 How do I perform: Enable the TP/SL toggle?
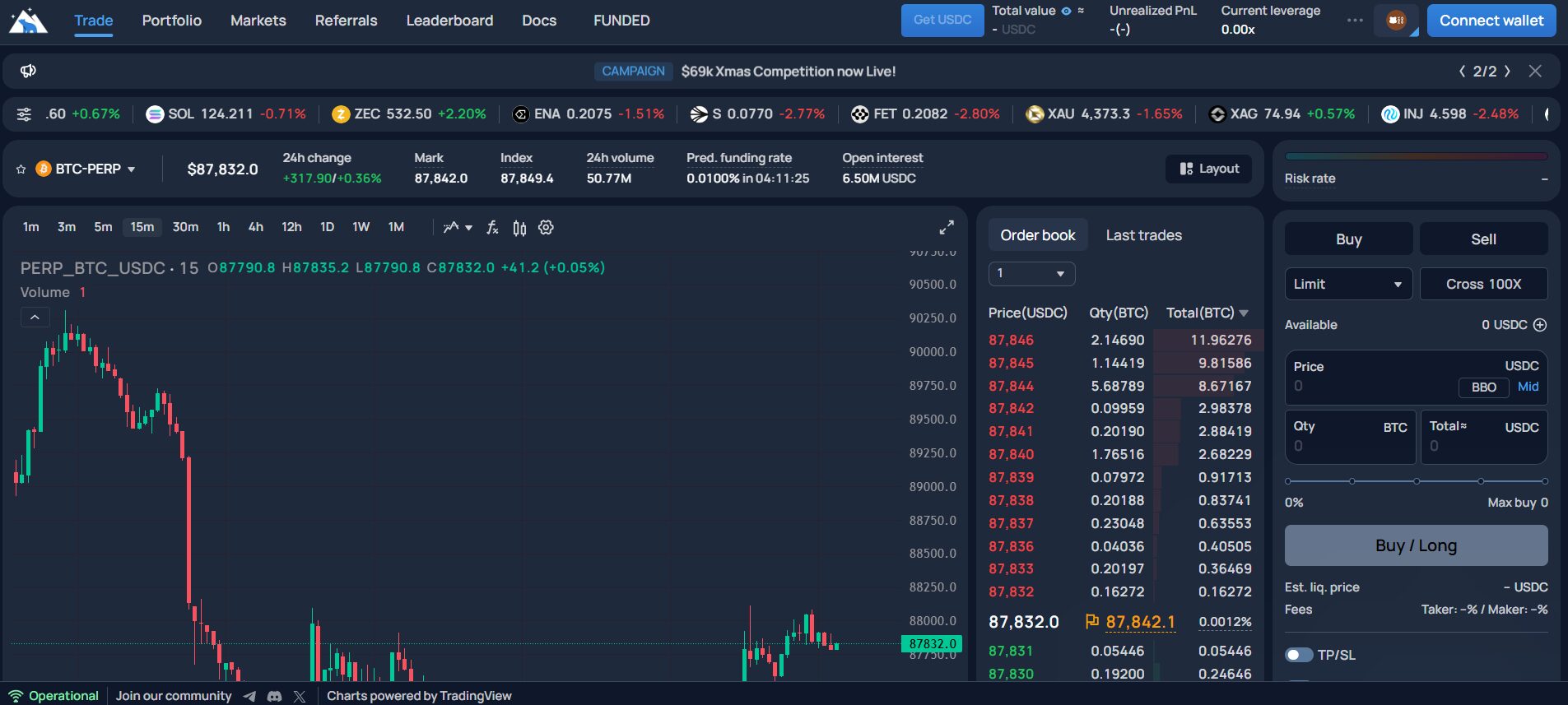(x=1299, y=655)
